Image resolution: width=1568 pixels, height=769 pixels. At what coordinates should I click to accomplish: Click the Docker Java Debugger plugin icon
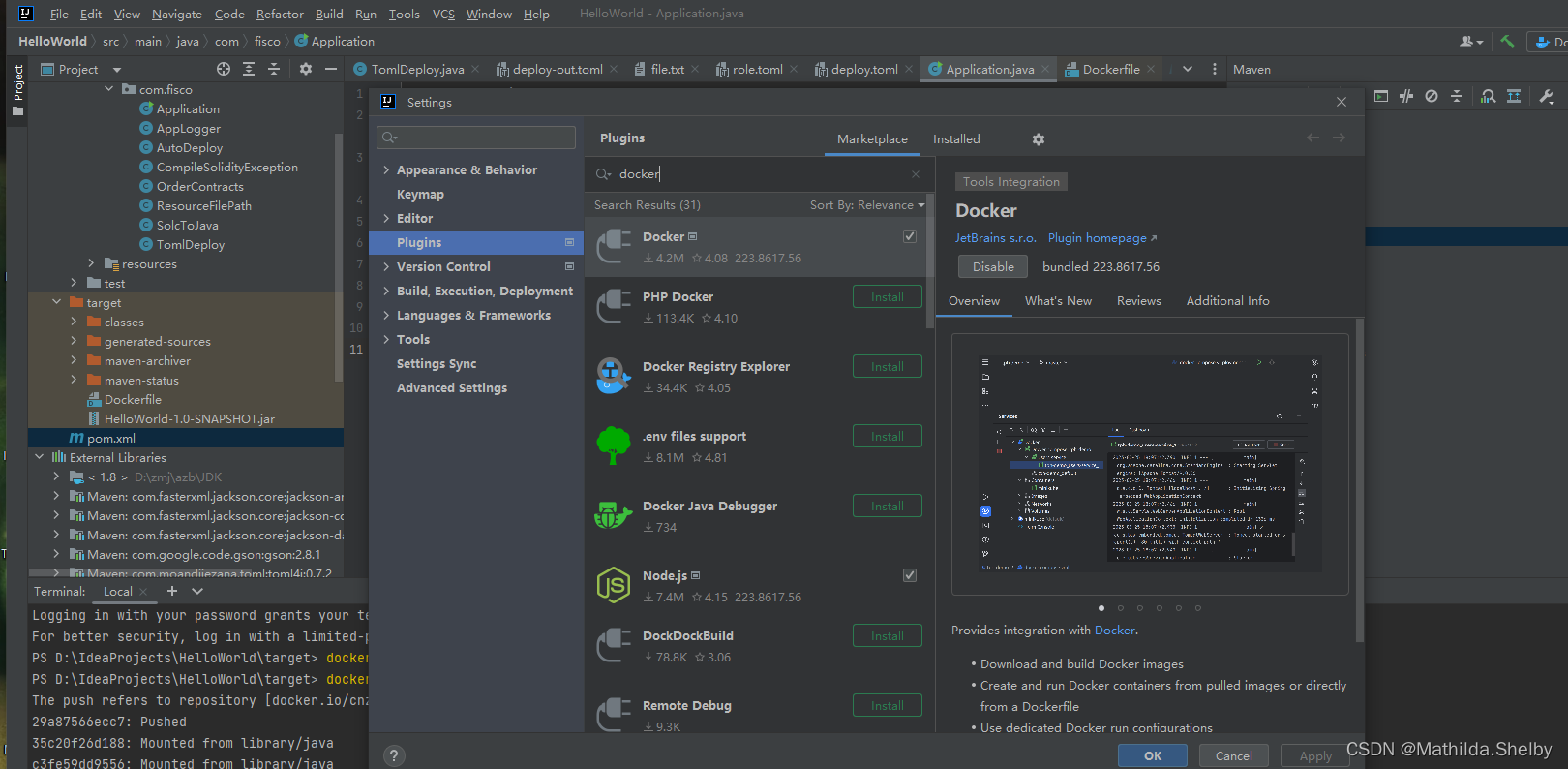coord(614,515)
